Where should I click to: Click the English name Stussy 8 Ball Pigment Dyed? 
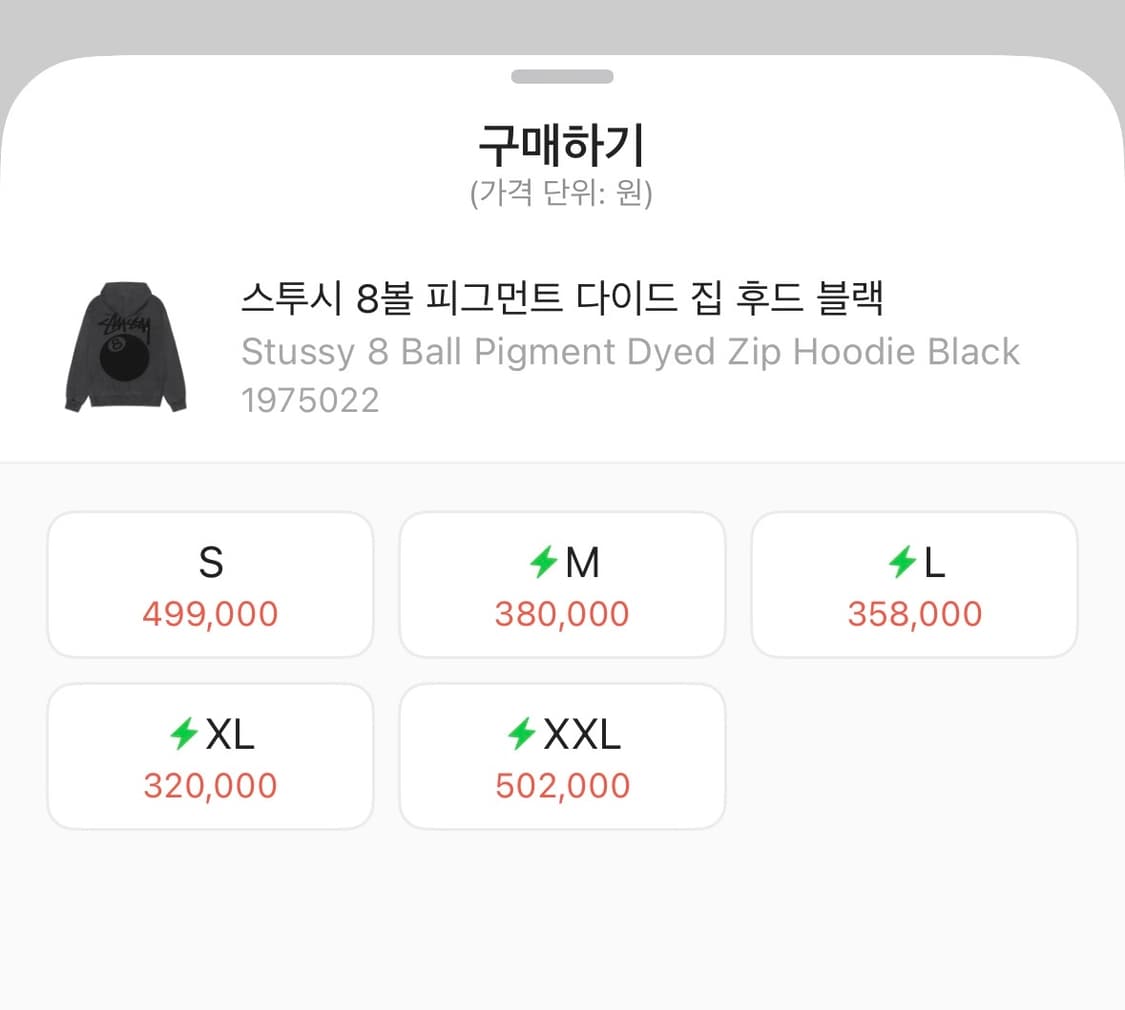(630, 351)
